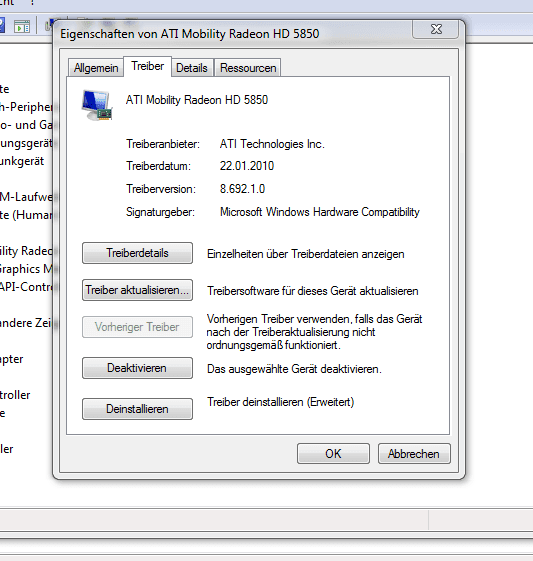Select the Treiber tab
The width and height of the screenshot is (533, 561).
[x=147, y=66]
